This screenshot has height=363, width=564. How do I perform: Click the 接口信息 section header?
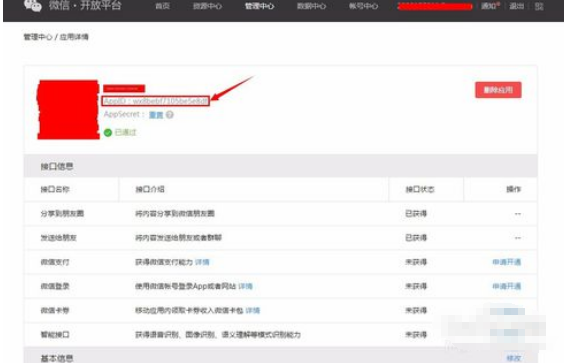click(57, 166)
